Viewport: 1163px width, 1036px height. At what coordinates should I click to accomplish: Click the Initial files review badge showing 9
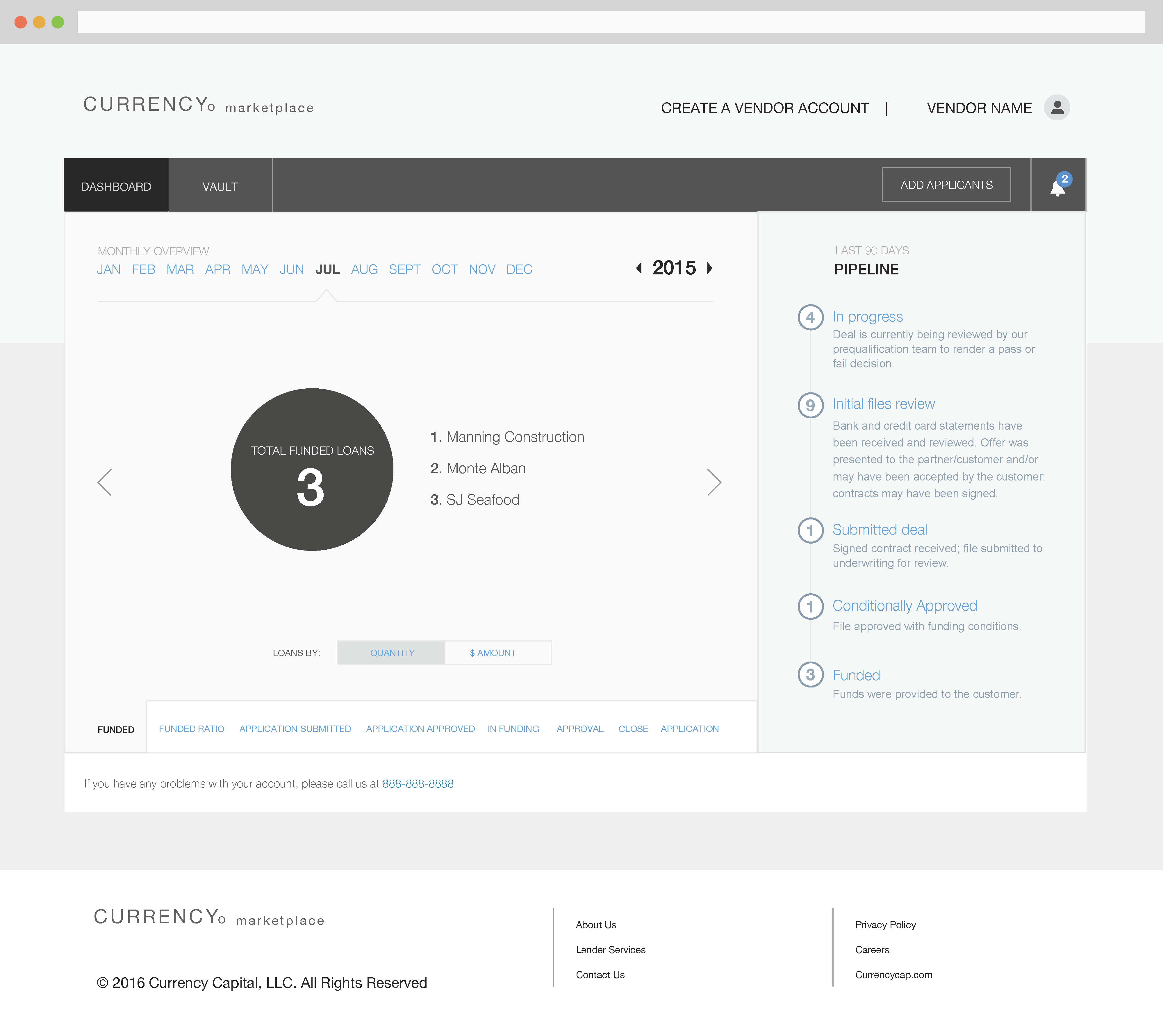pyautogui.click(x=810, y=405)
